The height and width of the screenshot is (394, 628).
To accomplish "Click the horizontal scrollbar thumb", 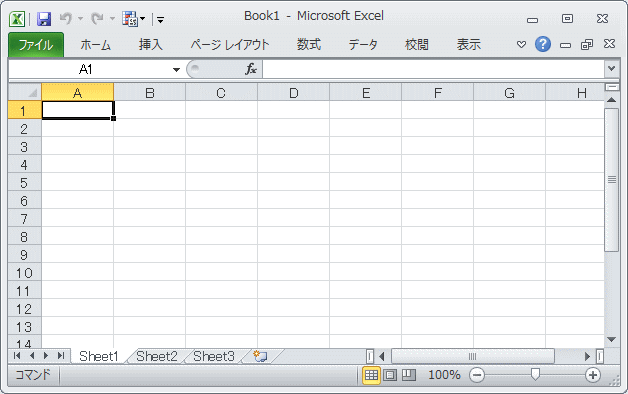I will point(473,356).
